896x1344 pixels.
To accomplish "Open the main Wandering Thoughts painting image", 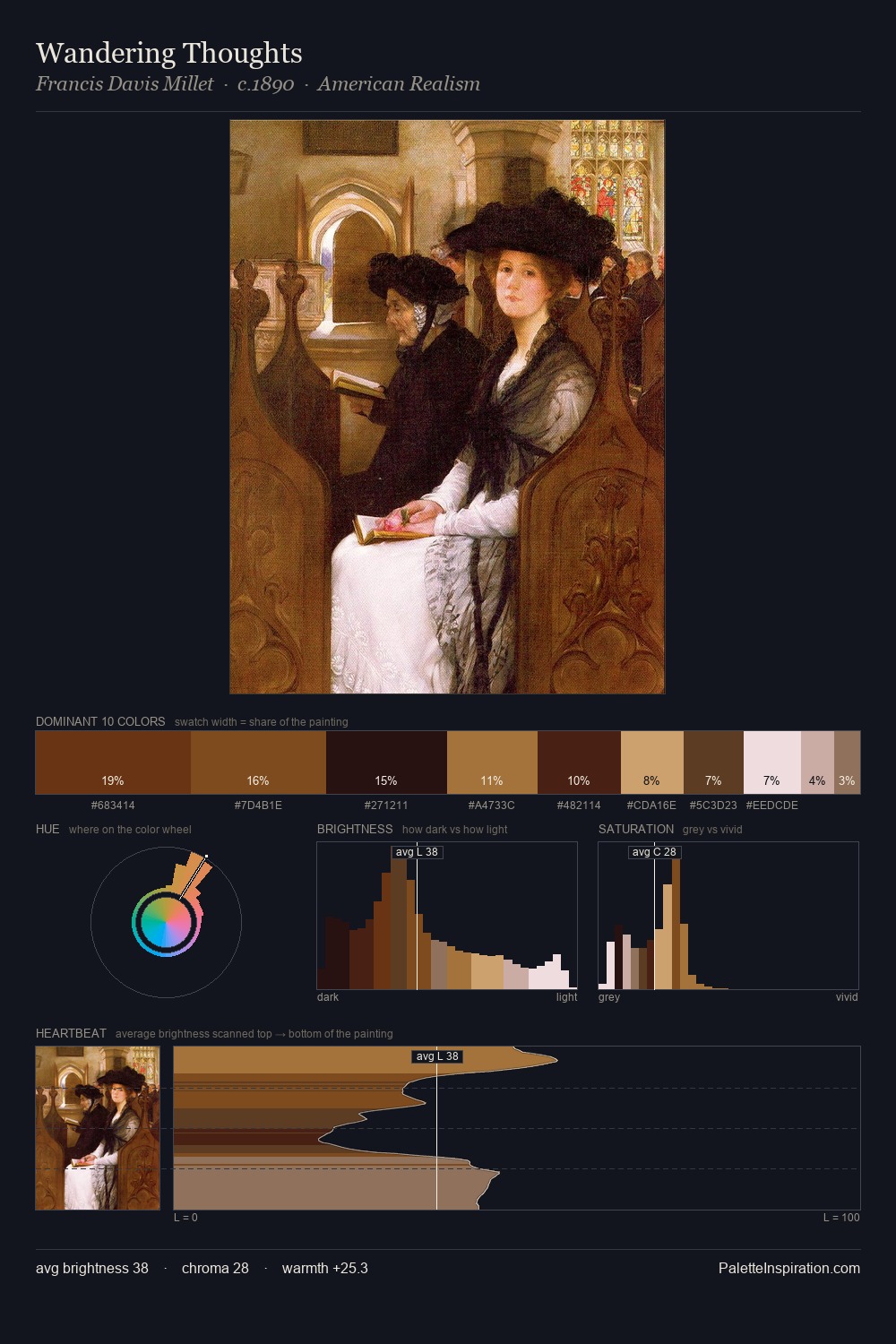I will [447, 407].
